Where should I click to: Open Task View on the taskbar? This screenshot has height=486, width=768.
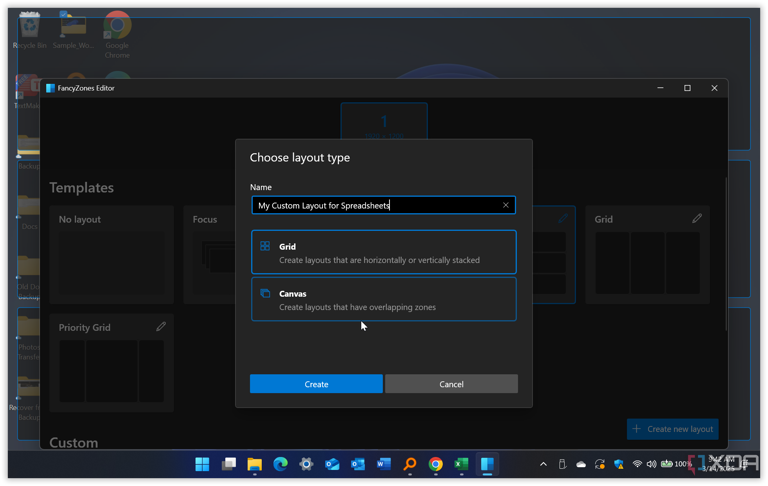228,464
